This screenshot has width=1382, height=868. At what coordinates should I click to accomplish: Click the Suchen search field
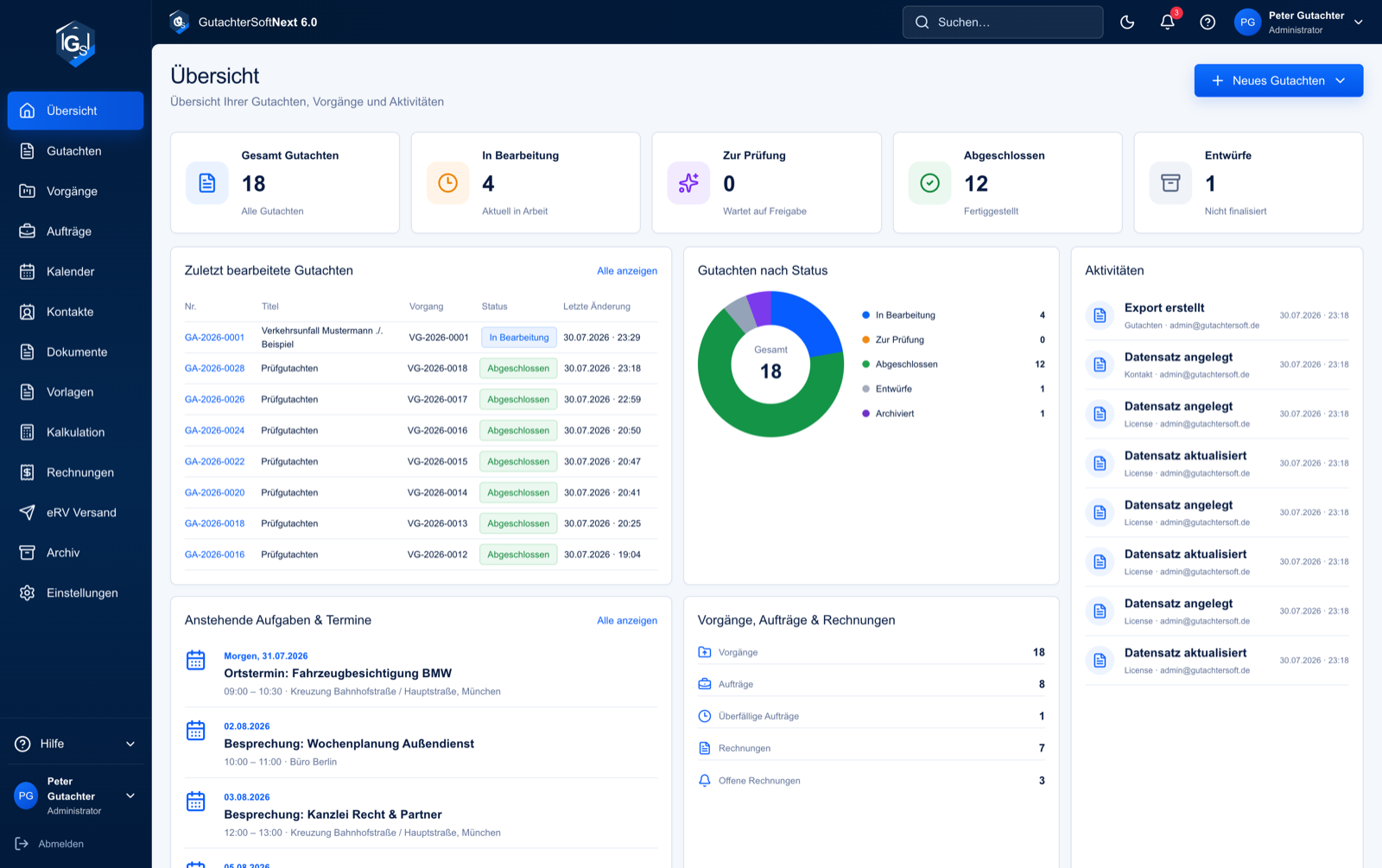pyautogui.click(x=1003, y=22)
